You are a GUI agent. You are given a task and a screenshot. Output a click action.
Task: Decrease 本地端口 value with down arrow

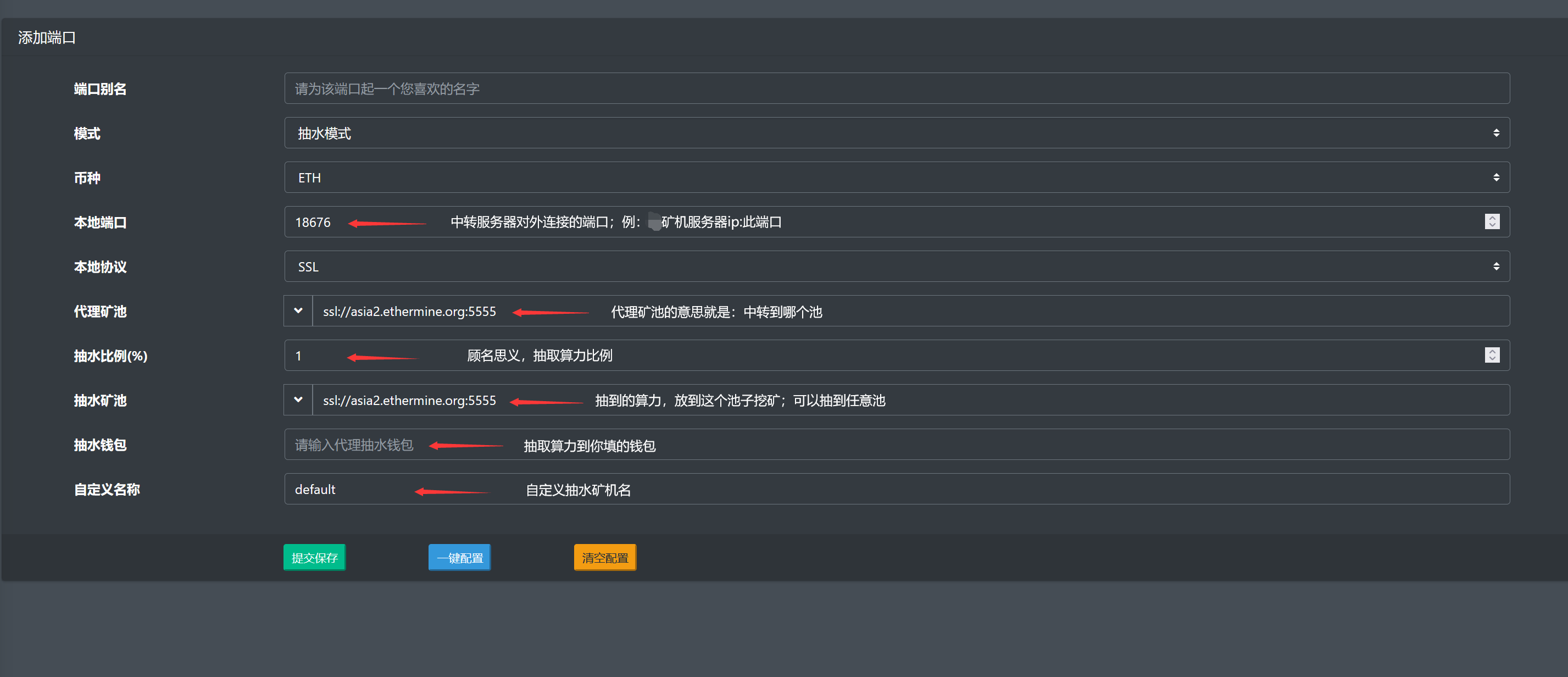click(1492, 225)
